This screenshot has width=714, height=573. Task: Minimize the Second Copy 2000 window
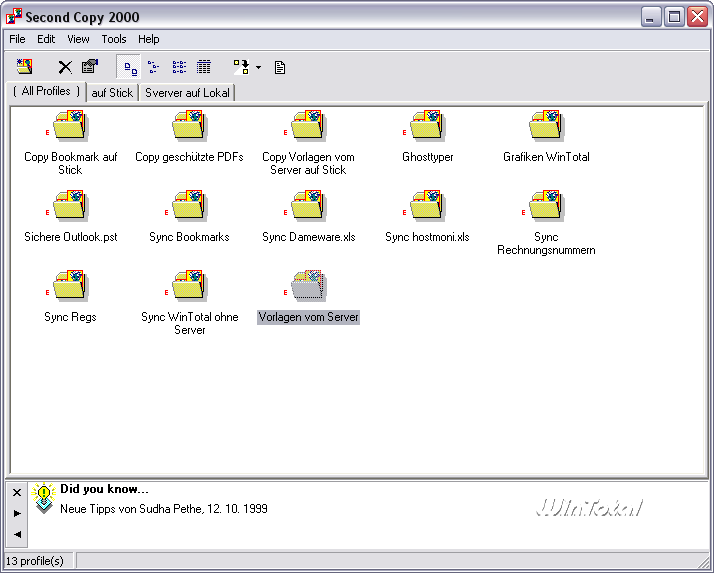pyautogui.click(x=651, y=17)
